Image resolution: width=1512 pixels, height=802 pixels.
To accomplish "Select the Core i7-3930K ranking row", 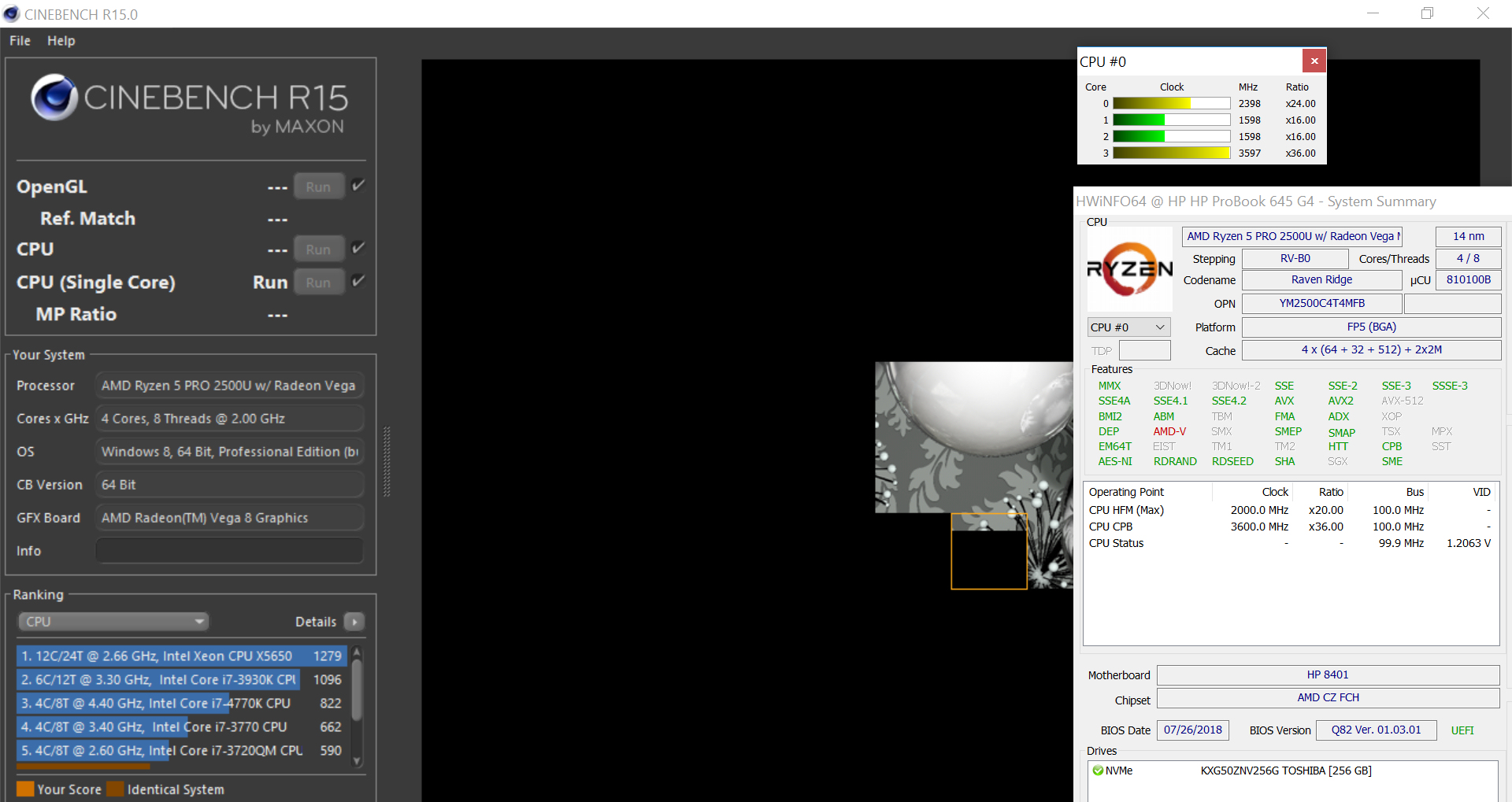I will 181,679.
